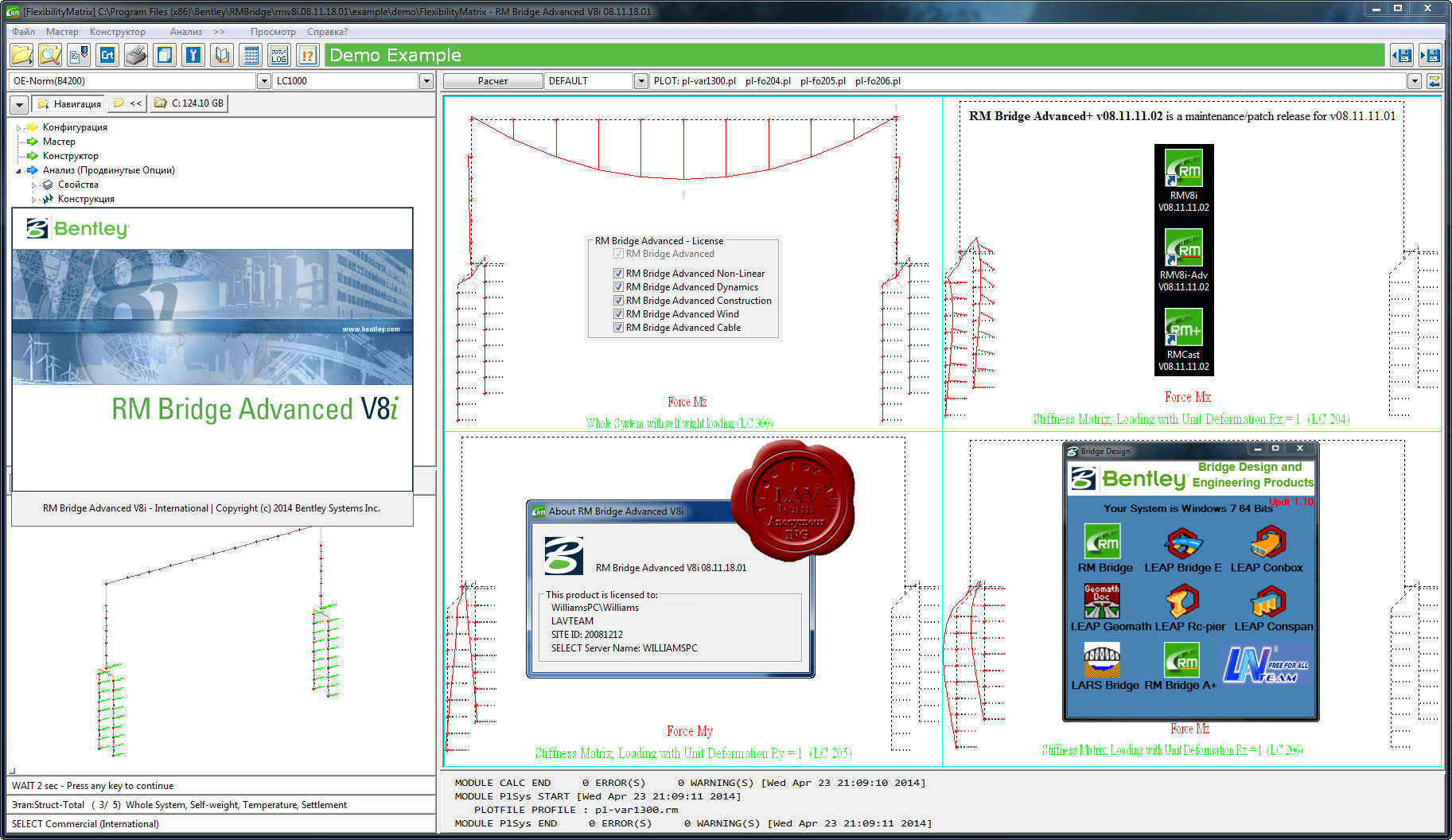The height and width of the screenshot is (840, 1452).
Task: Toggle RM Bridge Advanced Non-Linear checkbox
Action: tap(618, 274)
